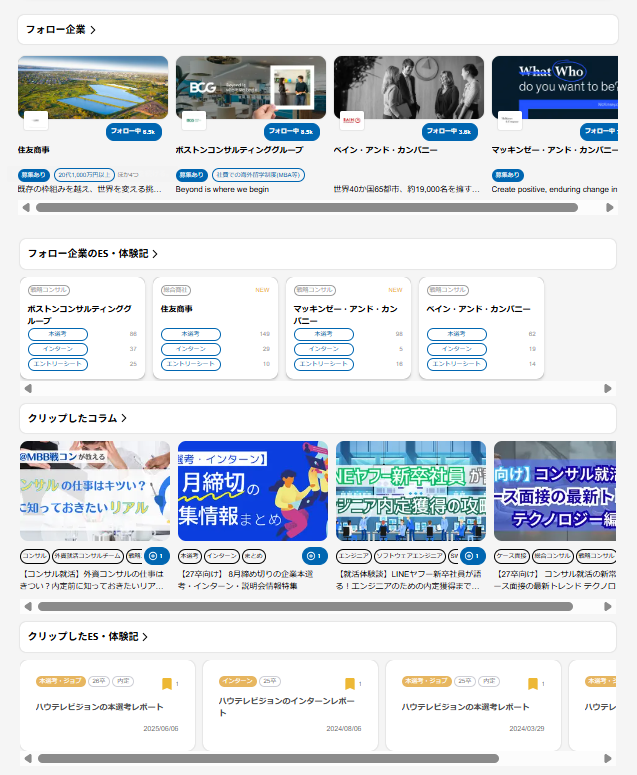
Task: Click the 住友商事 company logo icon
Action: [x=36, y=121]
